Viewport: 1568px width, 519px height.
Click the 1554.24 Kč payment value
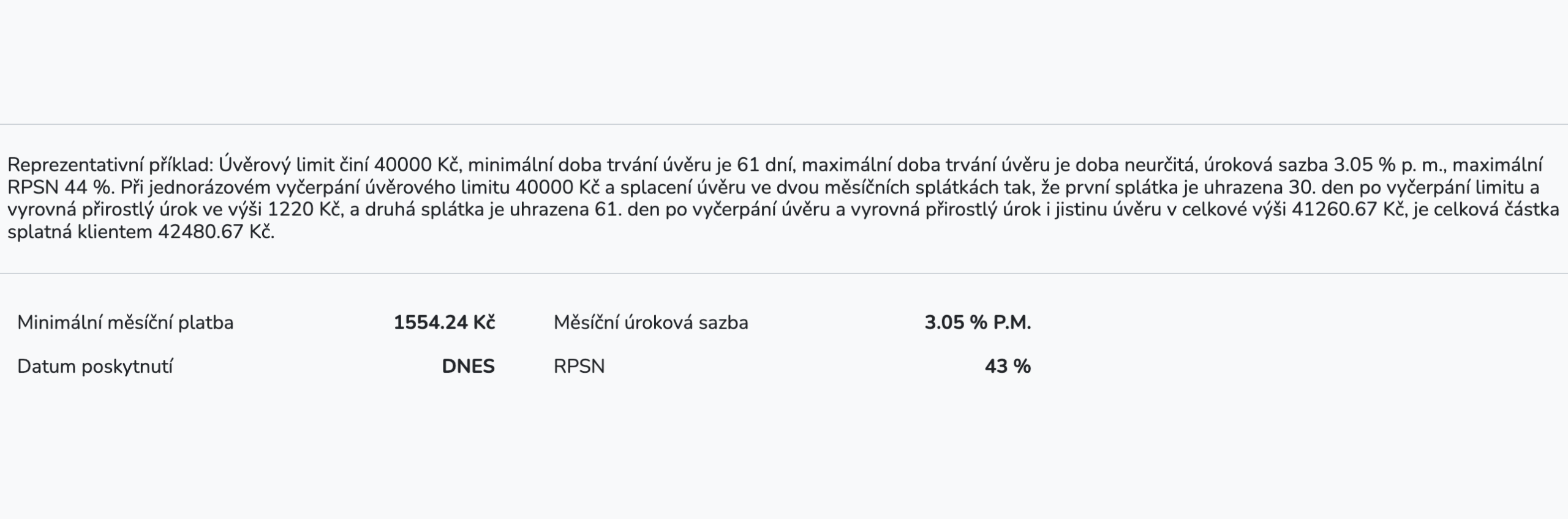pyautogui.click(x=444, y=323)
